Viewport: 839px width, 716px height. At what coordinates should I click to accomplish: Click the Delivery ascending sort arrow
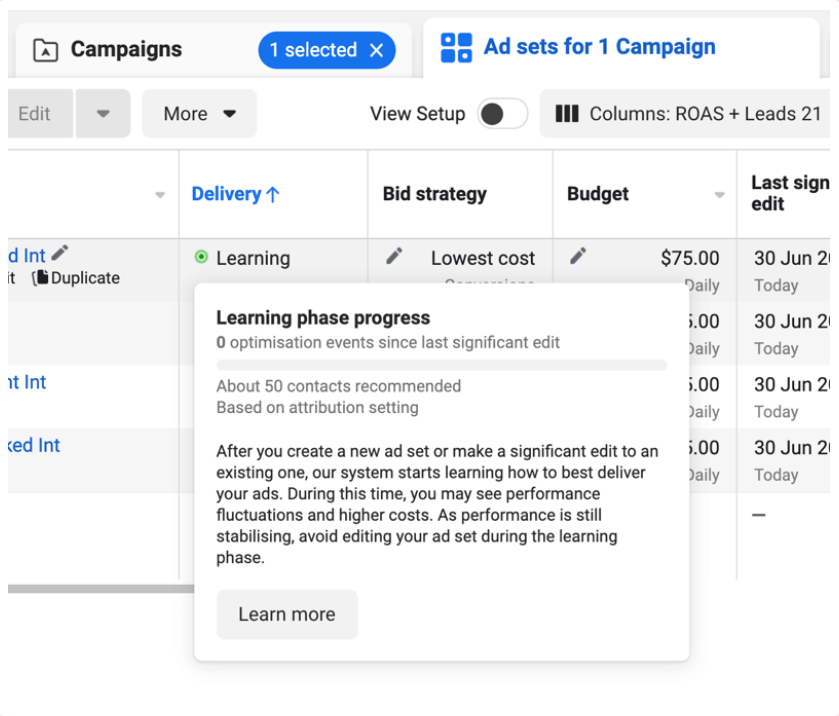pos(273,194)
